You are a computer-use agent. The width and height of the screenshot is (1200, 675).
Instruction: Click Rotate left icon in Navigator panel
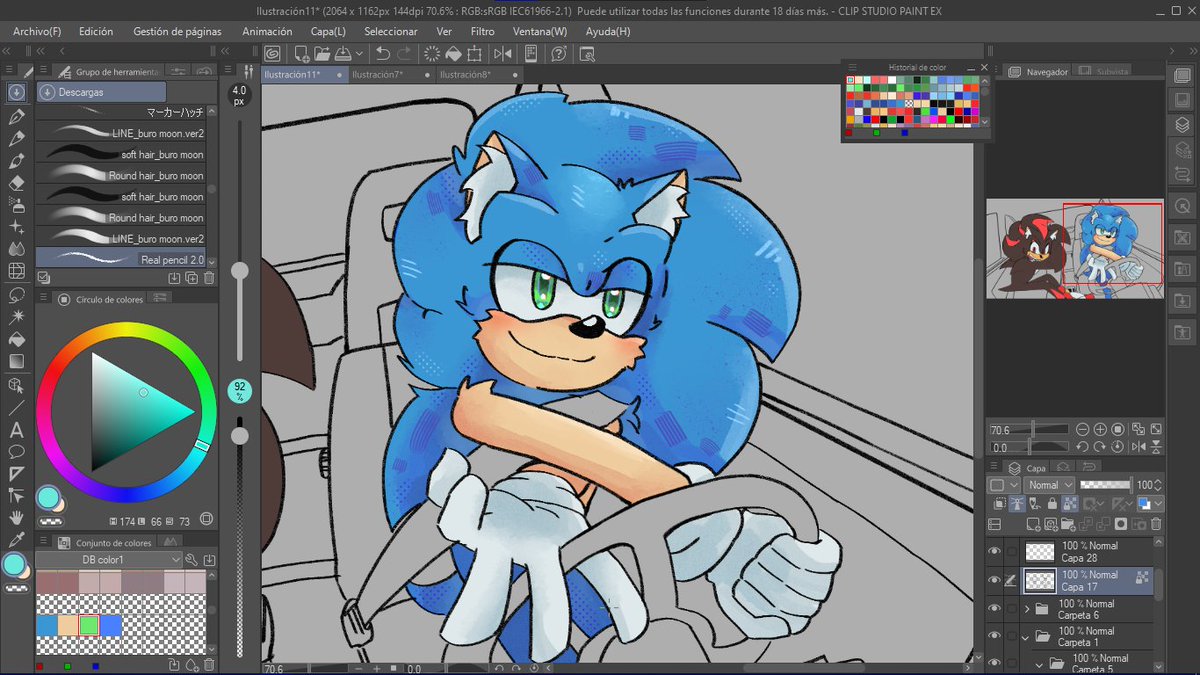tap(1084, 447)
